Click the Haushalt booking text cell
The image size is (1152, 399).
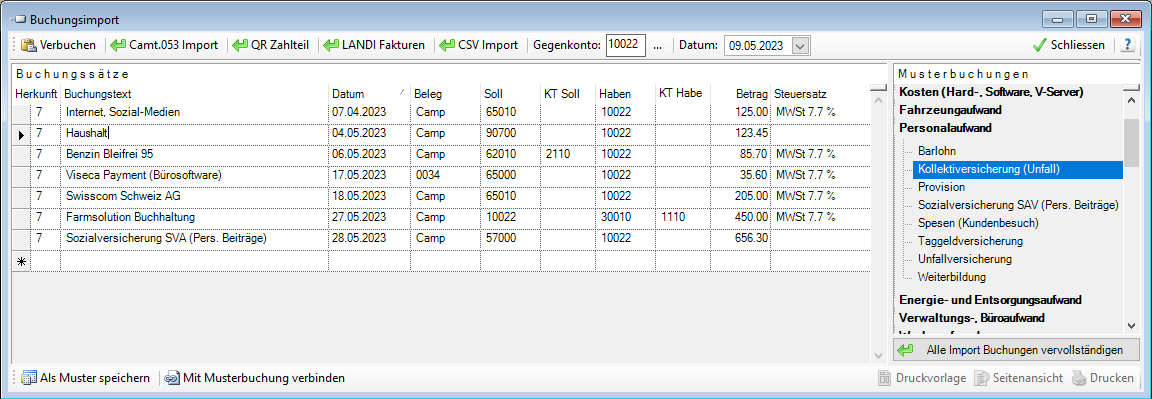tap(194, 134)
